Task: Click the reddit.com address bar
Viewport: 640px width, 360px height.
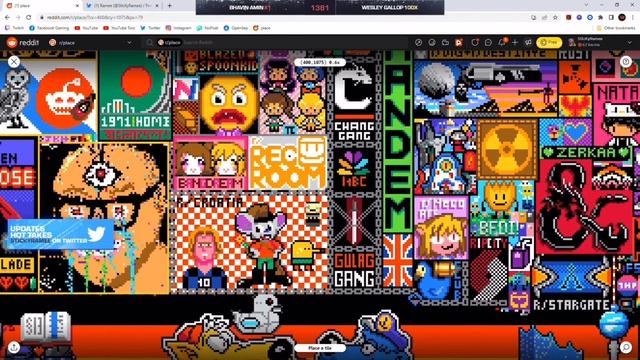Action: tap(282, 18)
